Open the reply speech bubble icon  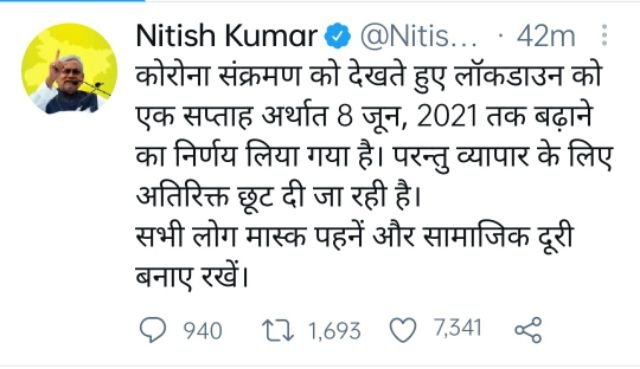[153, 330]
